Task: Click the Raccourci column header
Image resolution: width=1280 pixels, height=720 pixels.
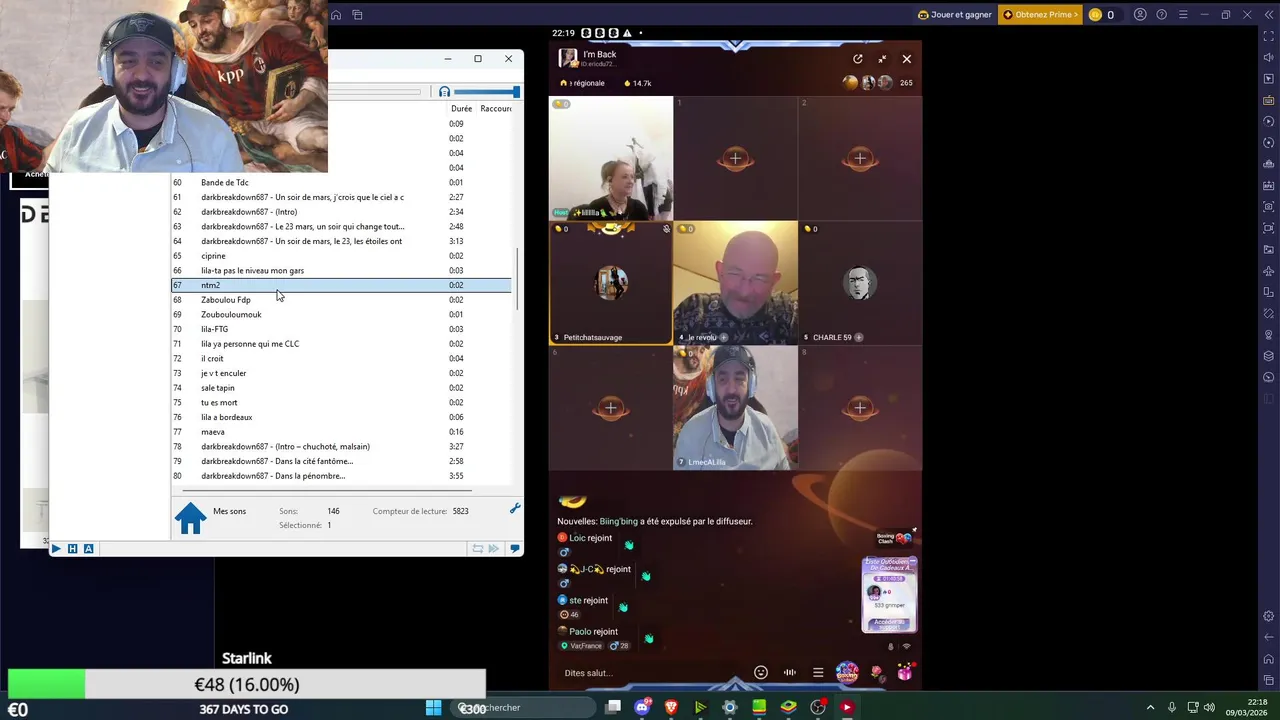Action: coord(496,109)
